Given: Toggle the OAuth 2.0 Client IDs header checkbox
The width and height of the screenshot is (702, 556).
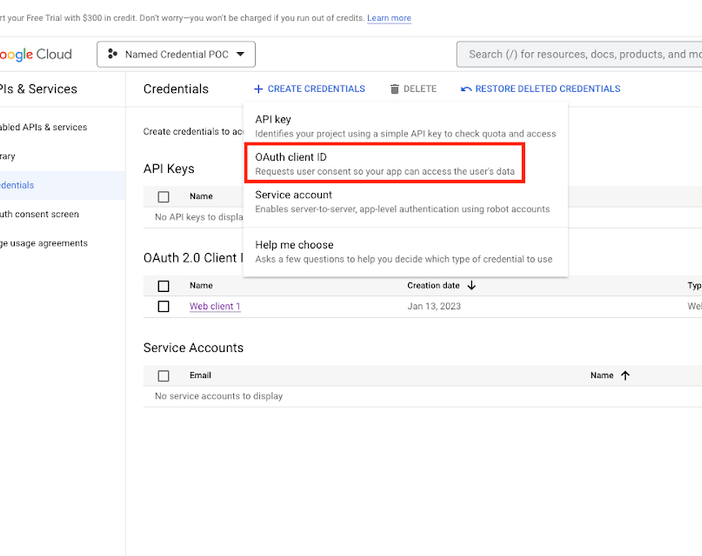Looking at the screenshot, I should [163, 286].
